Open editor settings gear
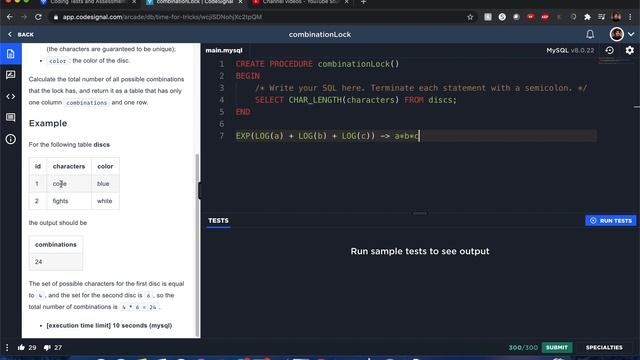Screen dimensions: 640x360 629,50
